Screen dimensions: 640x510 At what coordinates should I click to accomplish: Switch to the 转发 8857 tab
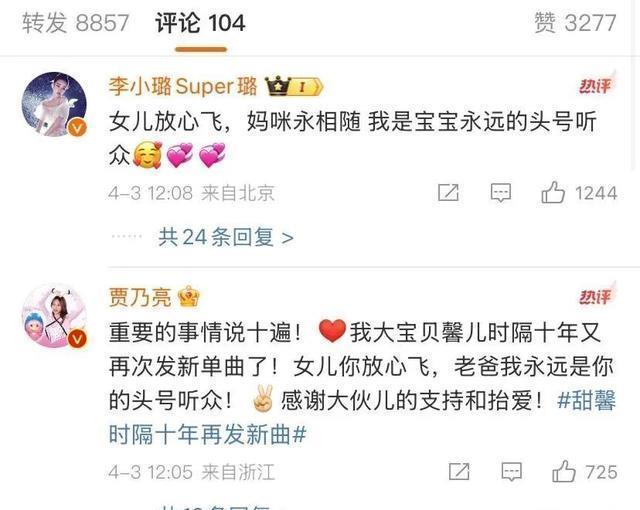click(76, 22)
